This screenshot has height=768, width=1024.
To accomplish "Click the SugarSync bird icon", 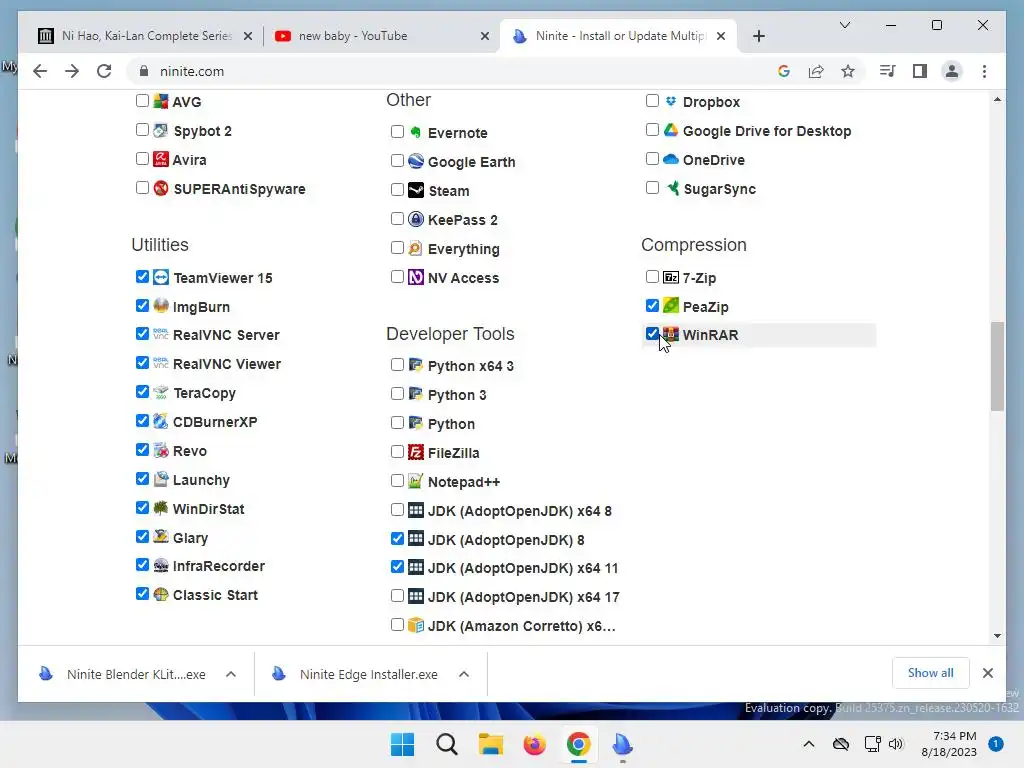I will coord(671,188).
